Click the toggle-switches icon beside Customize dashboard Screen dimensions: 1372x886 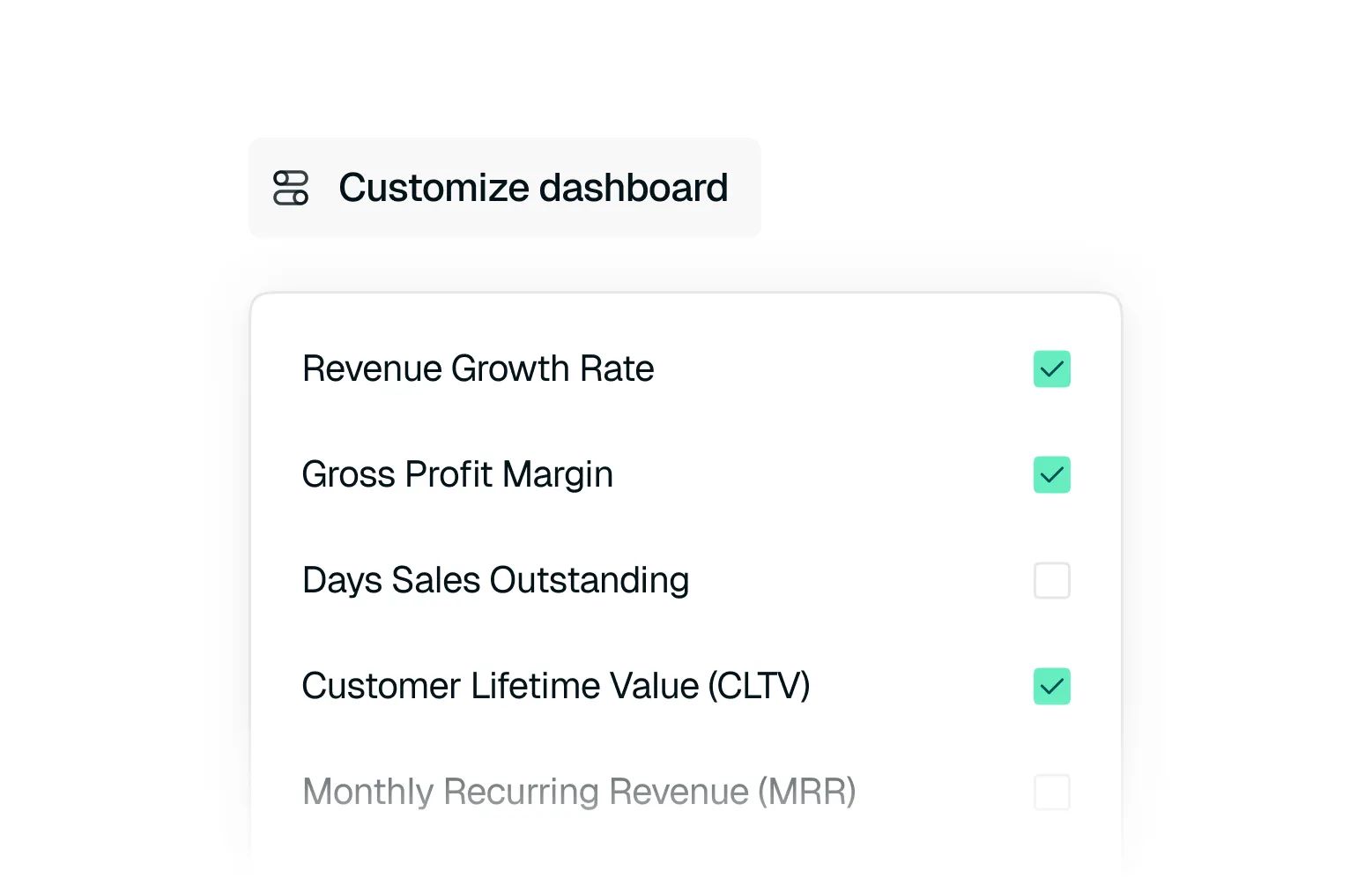point(290,188)
